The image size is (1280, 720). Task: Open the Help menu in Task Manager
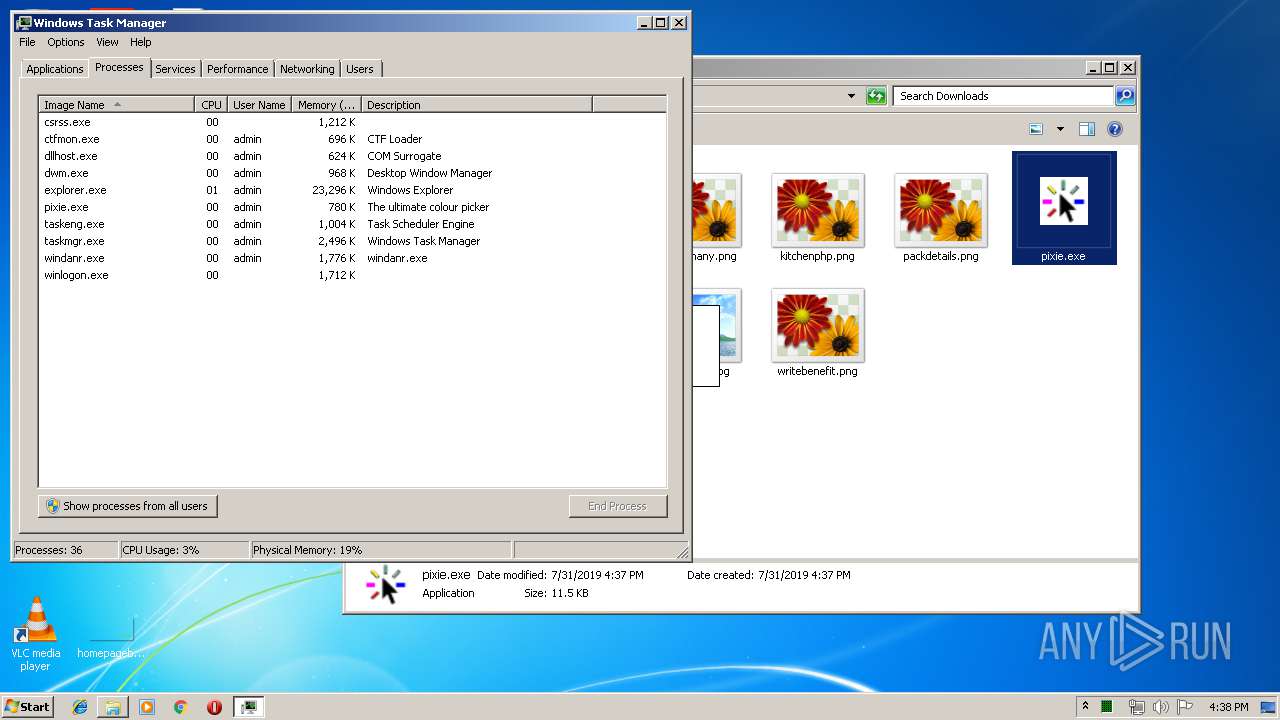point(141,42)
